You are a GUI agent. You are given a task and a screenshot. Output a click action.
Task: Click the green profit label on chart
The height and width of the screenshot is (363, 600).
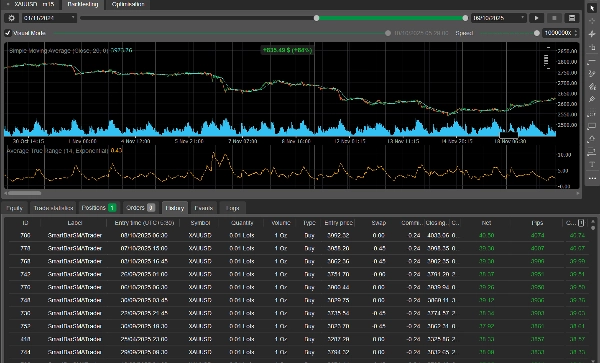tap(287, 50)
